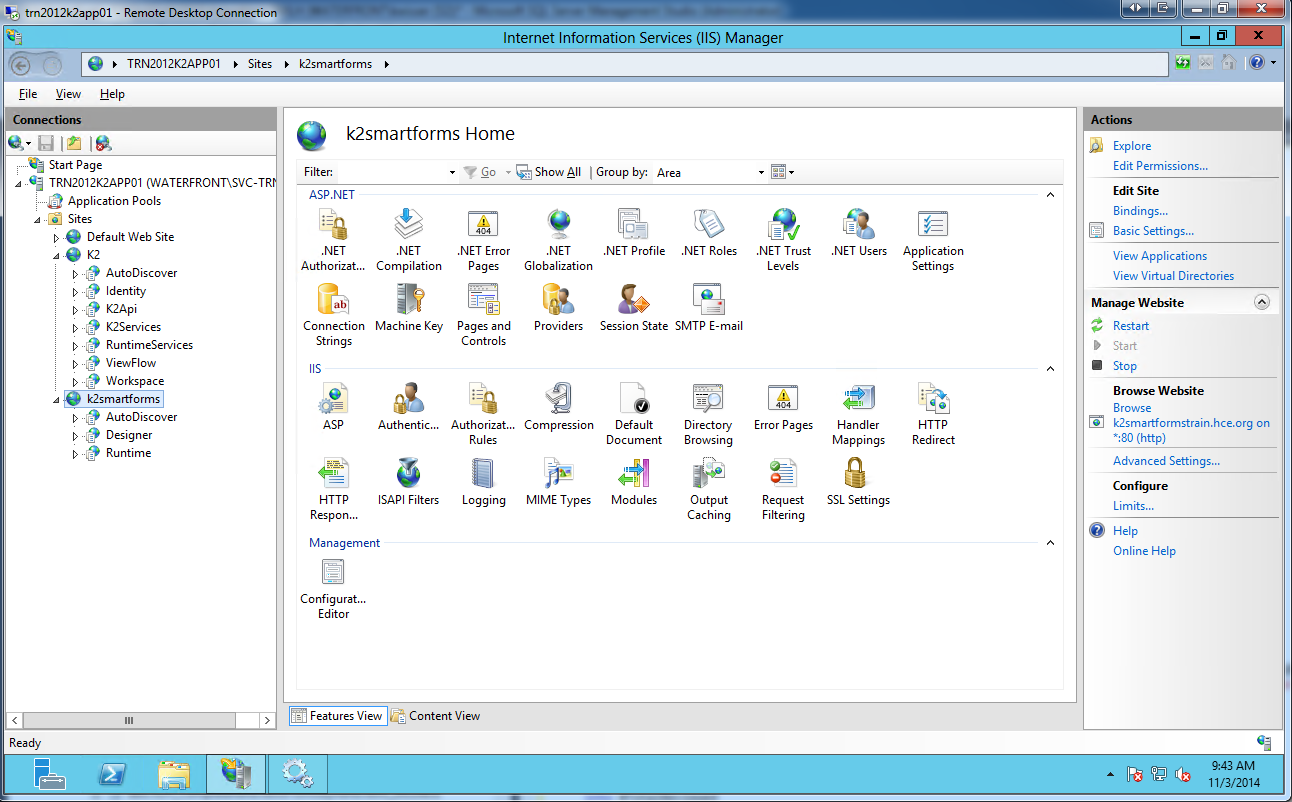Collapse the IIS group section
The width and height of the screenshot is (1292, 802).
click(x=1050, y=369)
